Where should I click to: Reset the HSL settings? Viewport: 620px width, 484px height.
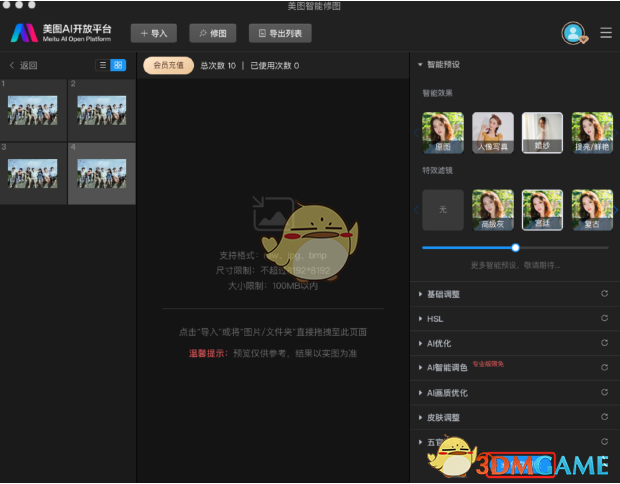(x=604, y=318)
